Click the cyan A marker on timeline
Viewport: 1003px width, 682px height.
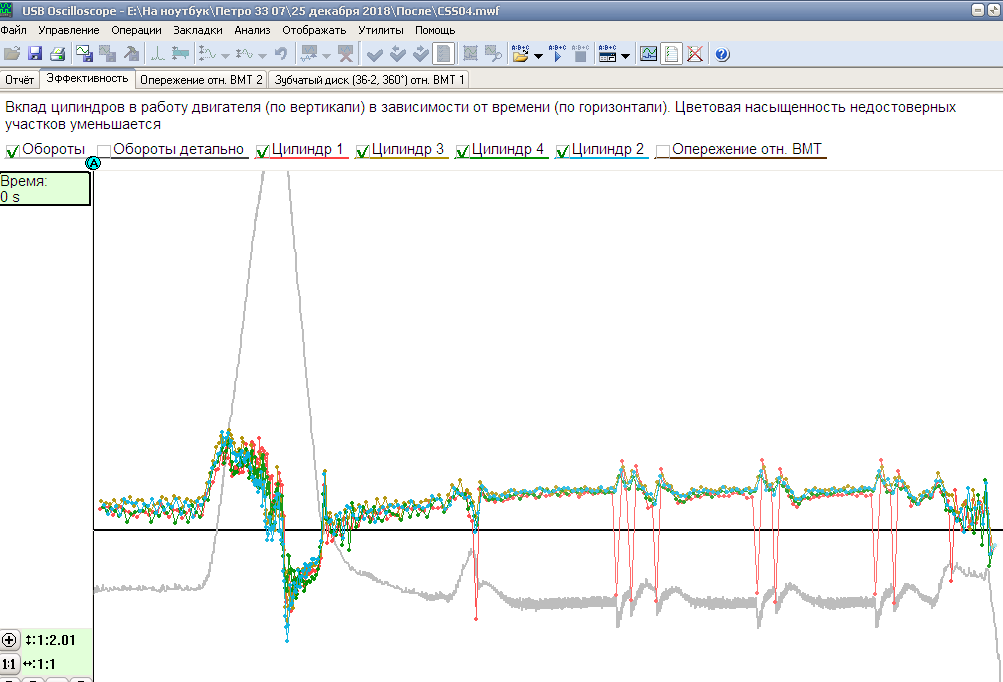point(94,163)
